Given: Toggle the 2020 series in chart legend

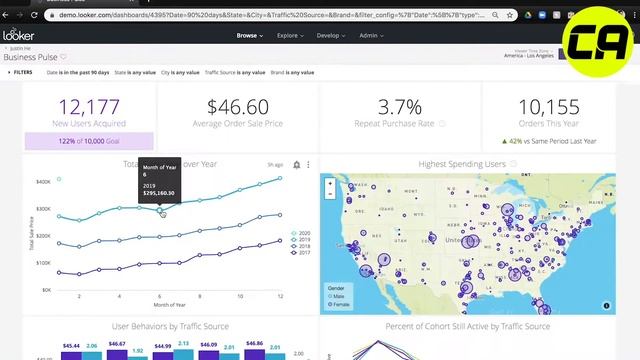Looking at the screenshot, I should [x=301, y=233].
